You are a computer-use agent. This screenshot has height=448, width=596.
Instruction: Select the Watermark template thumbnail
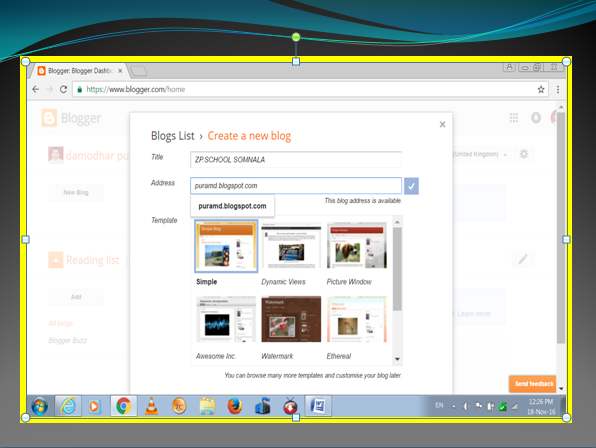pos(291,319)
